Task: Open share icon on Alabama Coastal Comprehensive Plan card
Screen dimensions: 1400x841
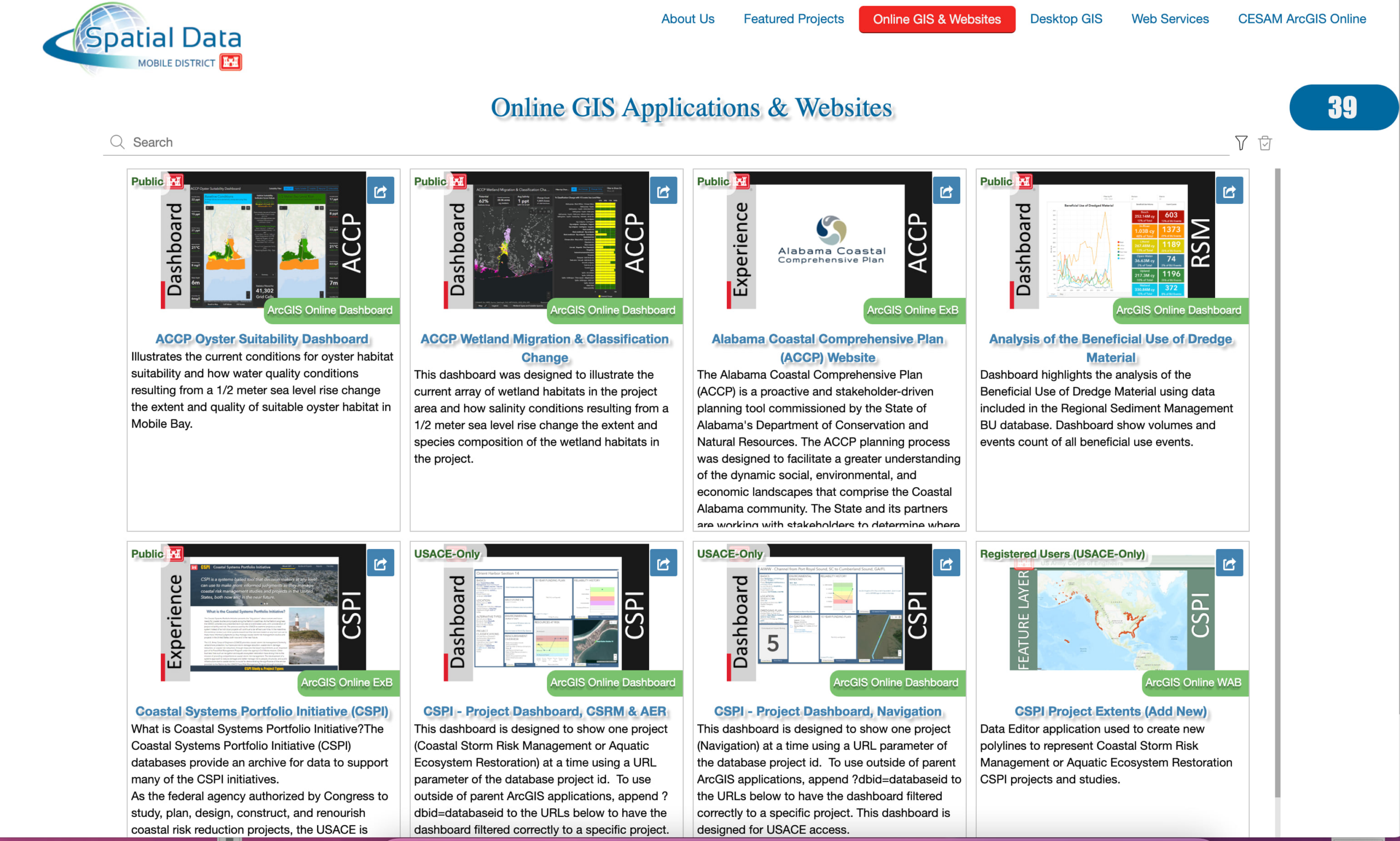Action: (x=946, y=191)
